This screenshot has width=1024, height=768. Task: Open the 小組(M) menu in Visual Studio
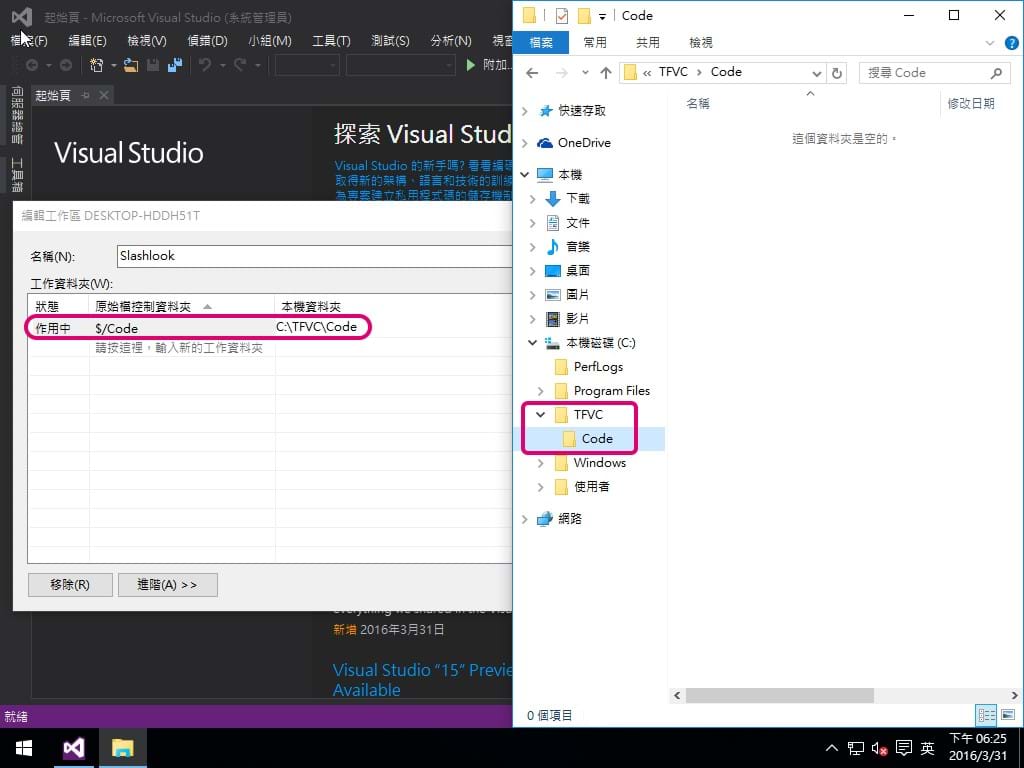coord(270,40)
